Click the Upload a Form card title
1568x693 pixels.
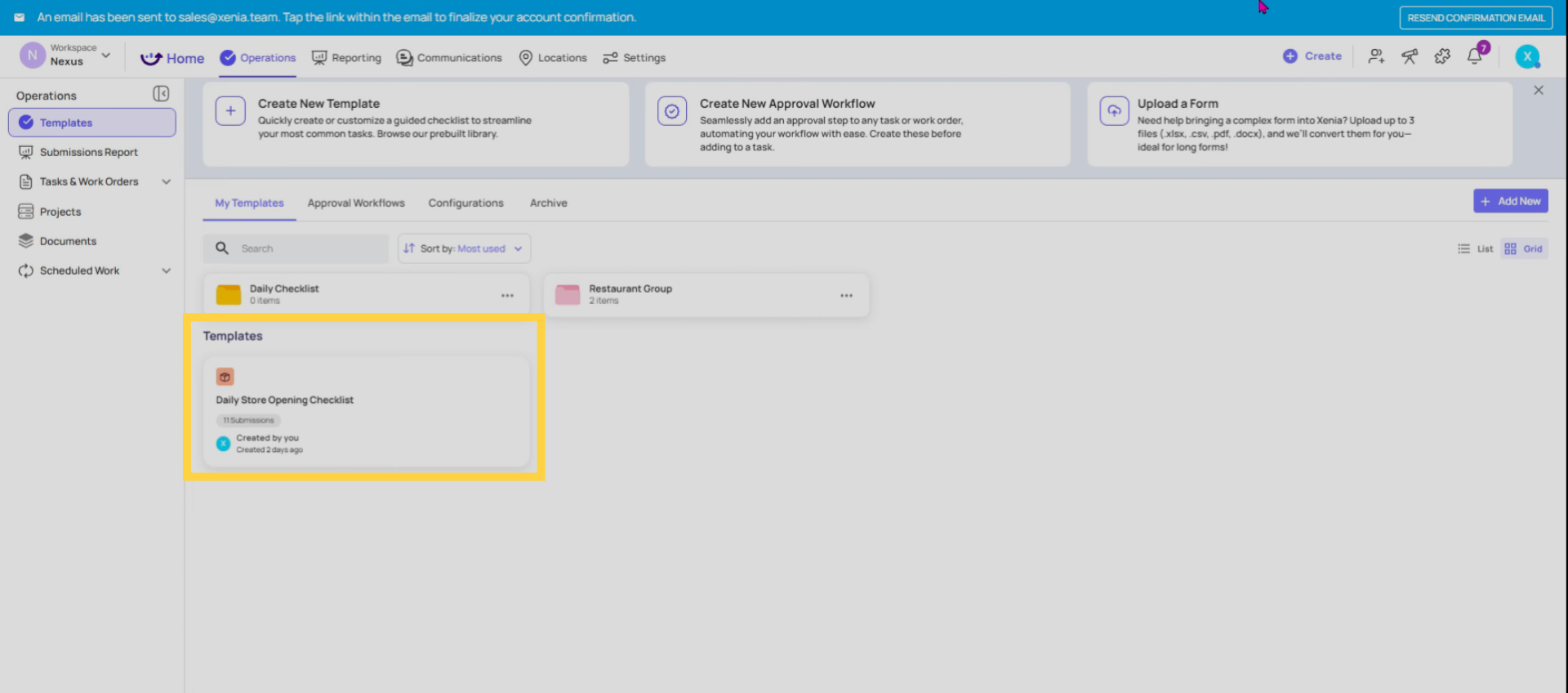coord(1178,104)
